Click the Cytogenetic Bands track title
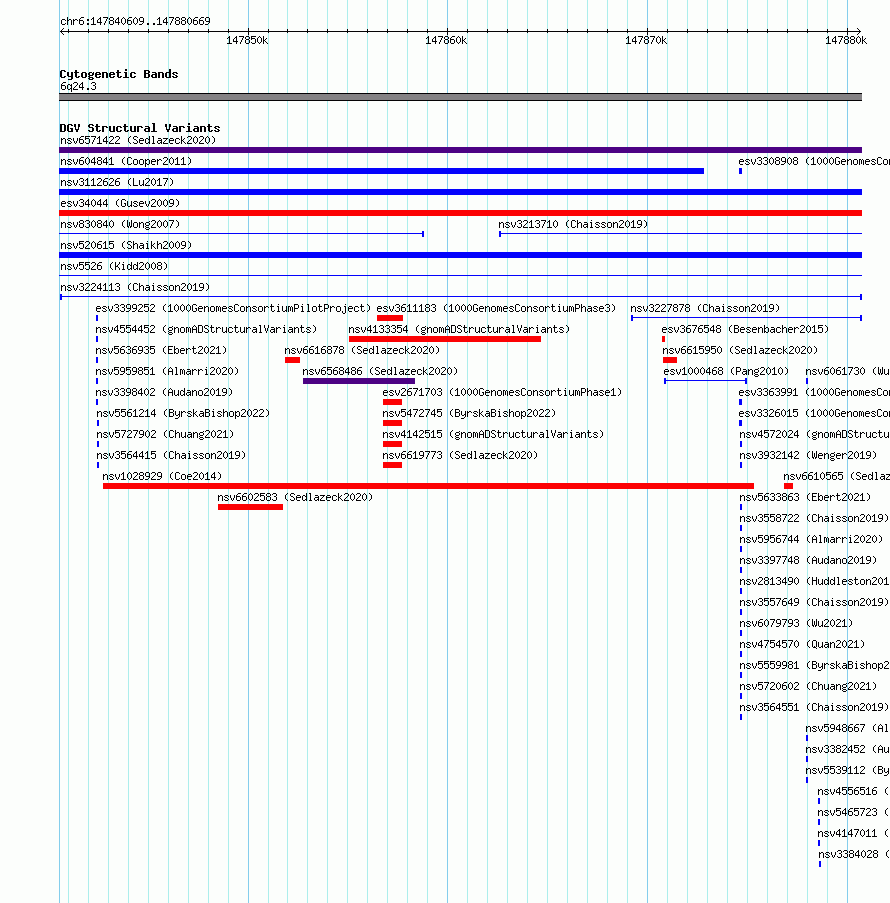The image size is (890, 903). coord(119,74)
